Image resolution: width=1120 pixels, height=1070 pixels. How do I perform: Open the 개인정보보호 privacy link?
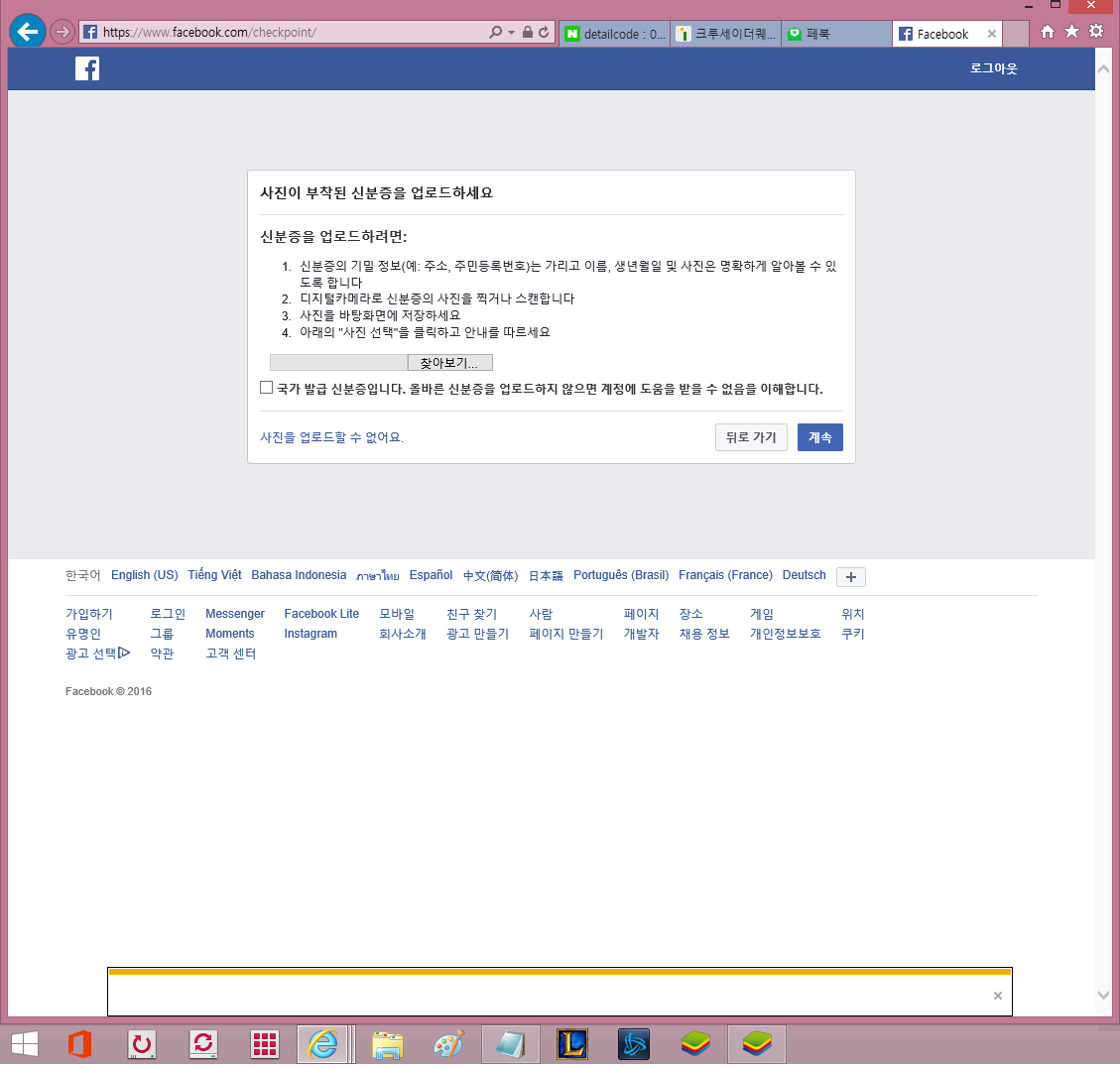[x=786, y=635]
